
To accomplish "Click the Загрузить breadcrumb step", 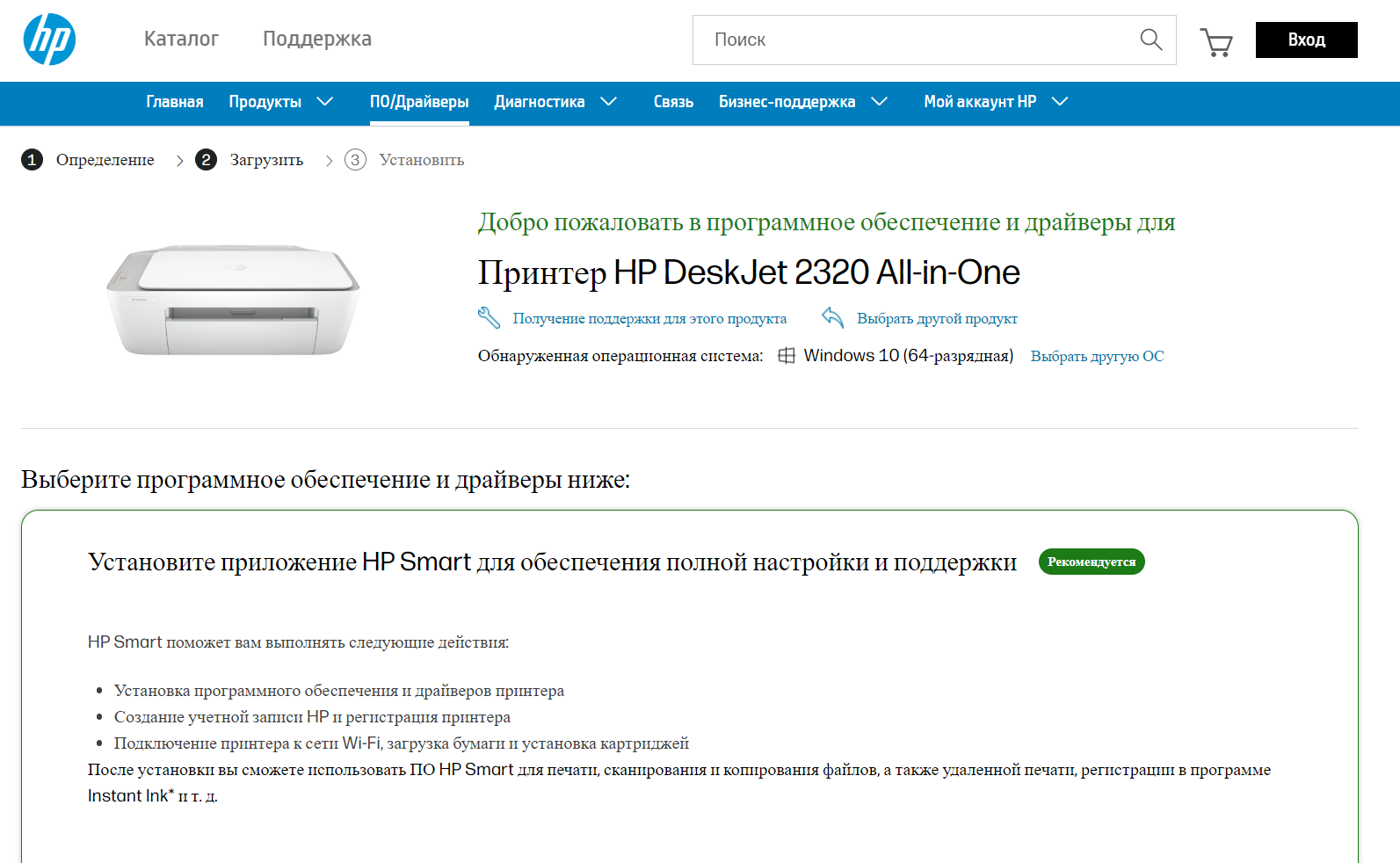I will 266,160.
